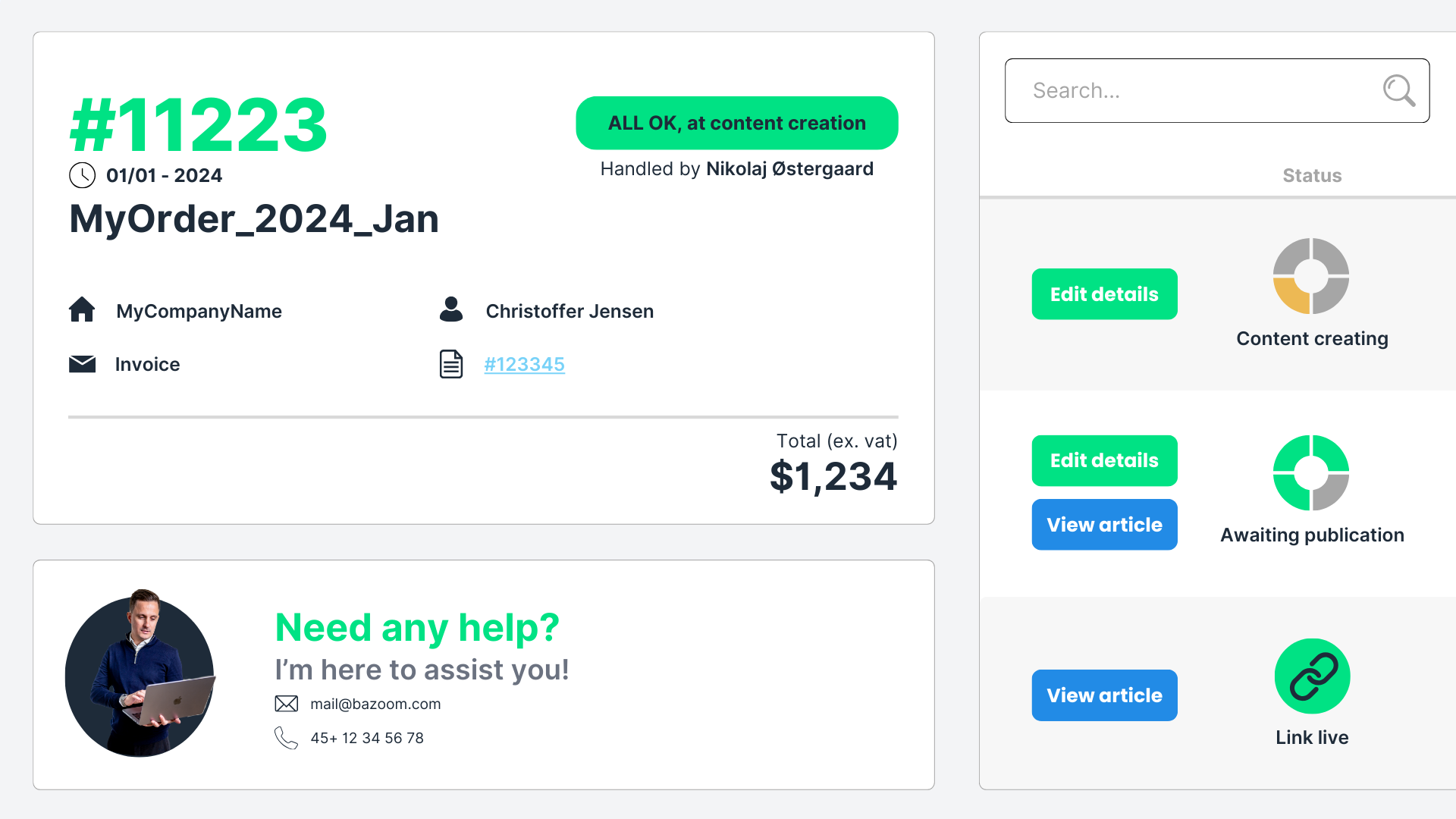The image size is (1456, 819).
Task: Click the clock icon beside order date
Action: pos(82,175)
